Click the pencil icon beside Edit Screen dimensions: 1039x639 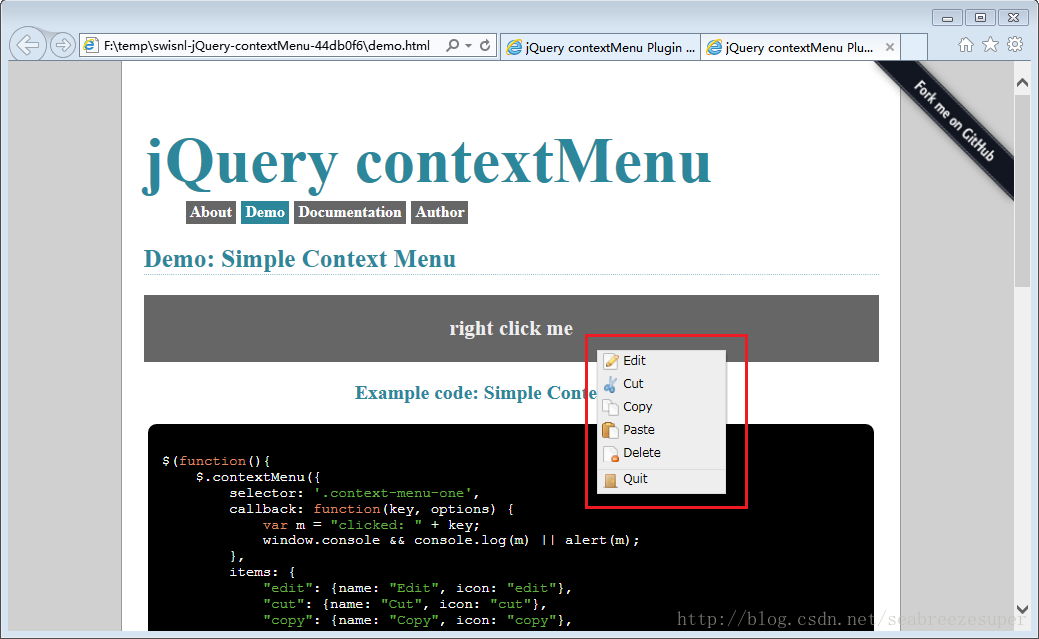click(610, 361)
